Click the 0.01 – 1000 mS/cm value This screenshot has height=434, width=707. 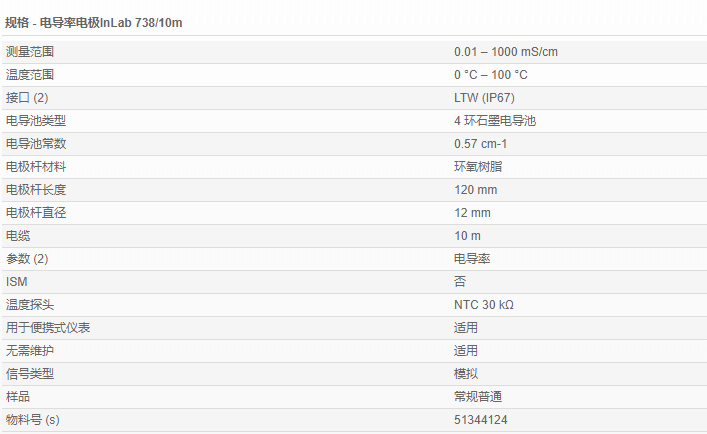click(503, 51)
